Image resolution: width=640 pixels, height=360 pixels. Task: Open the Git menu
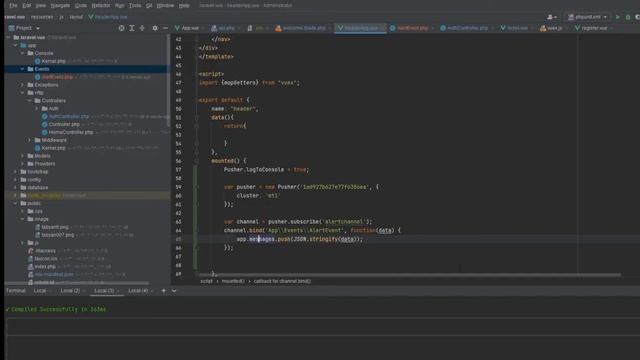click(149, 6)
